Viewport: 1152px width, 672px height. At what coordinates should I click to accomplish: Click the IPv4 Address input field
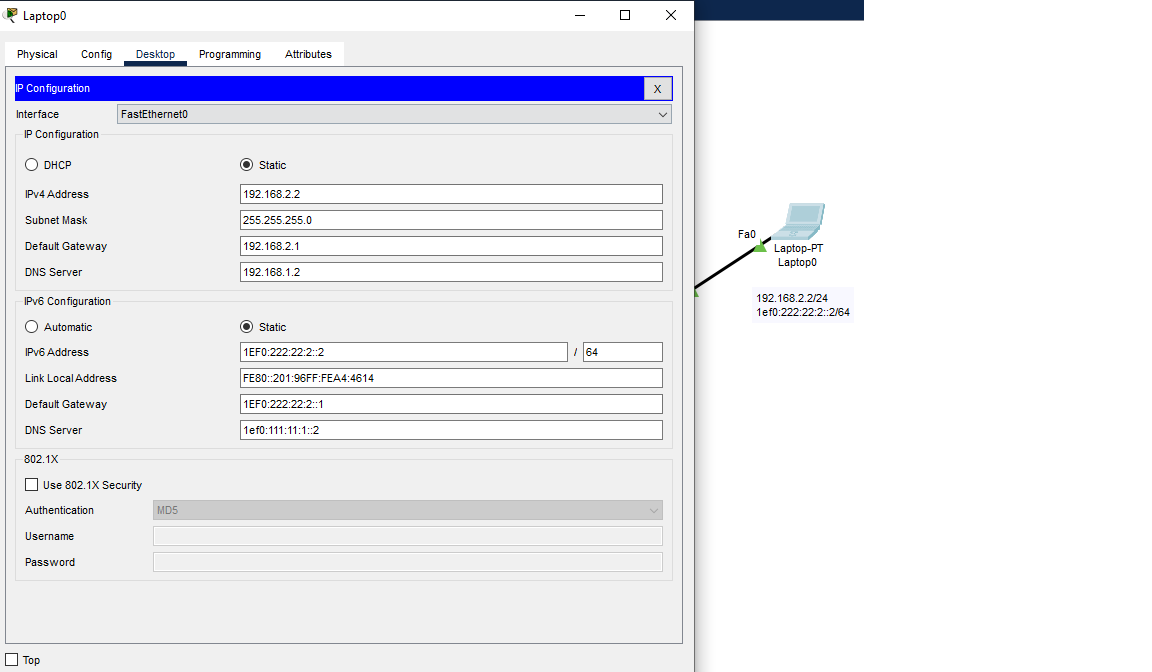point(450,193)
